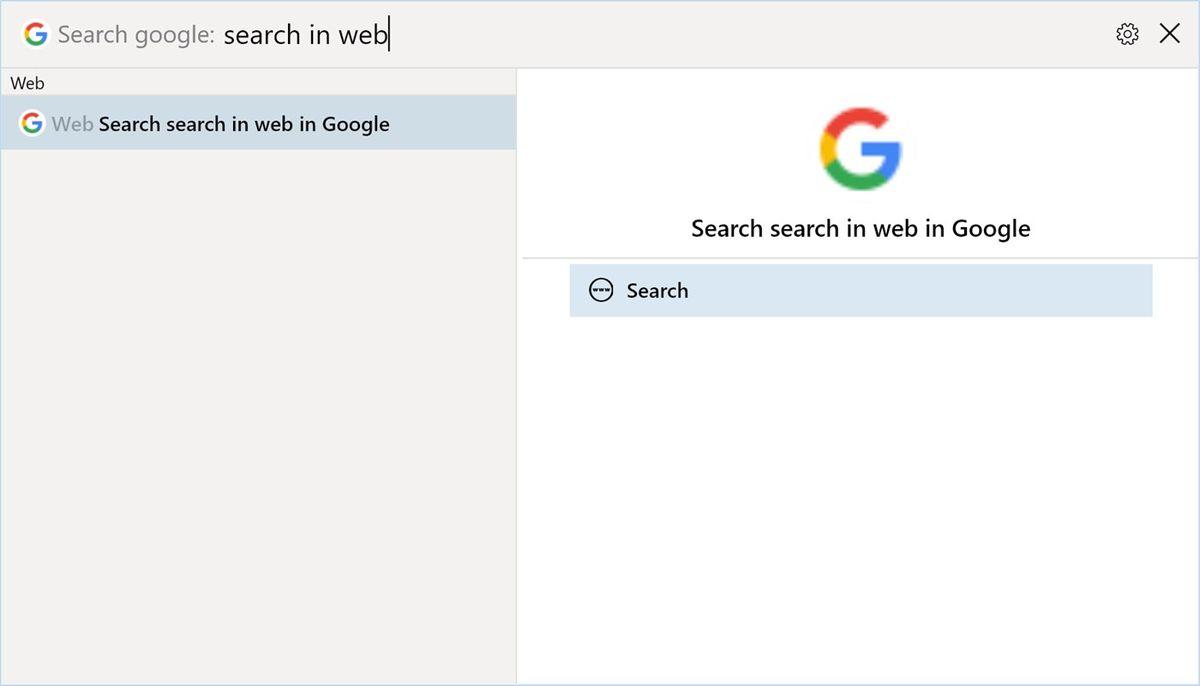
Task: Click the Search action button
Action: coord(861,291)
